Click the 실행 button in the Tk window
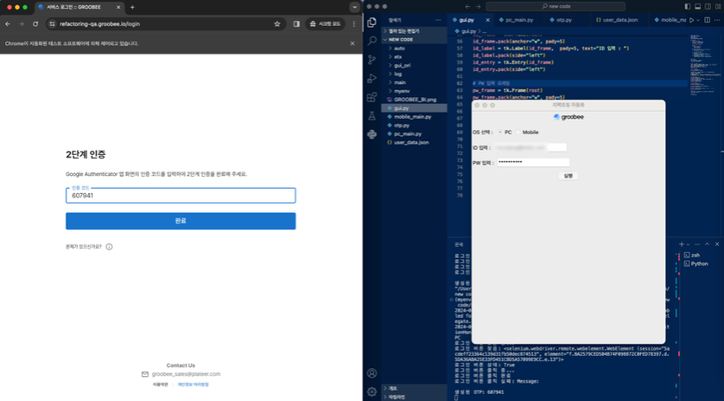Screen dimensions: 724x401 pyautogui.click(x=568, y=176)
